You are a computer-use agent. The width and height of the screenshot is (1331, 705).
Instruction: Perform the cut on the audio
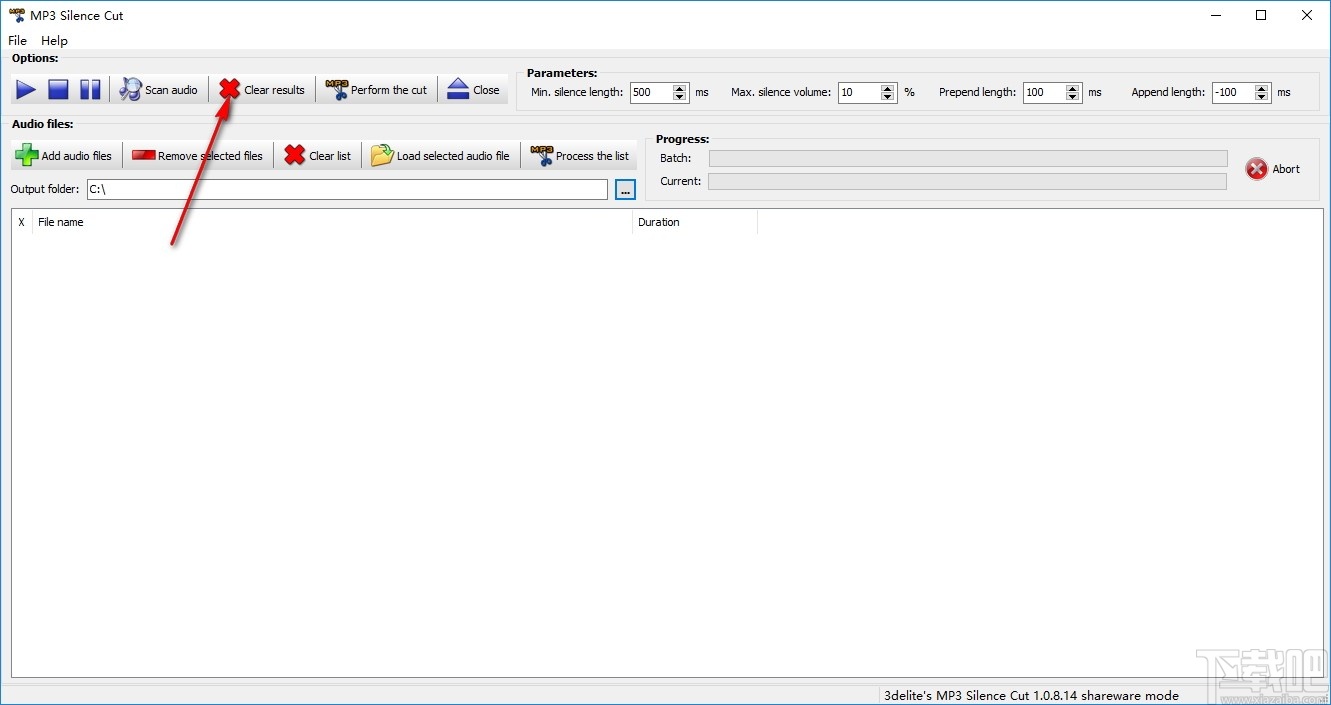pos(377,90)
